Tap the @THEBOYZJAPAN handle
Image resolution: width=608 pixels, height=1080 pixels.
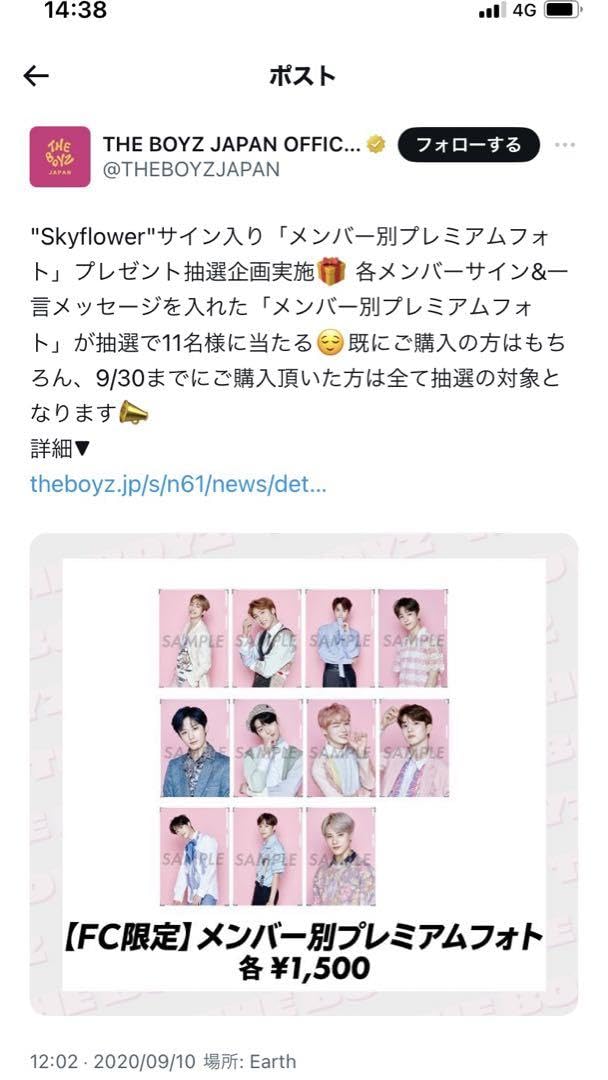click(x=191, y=169)
